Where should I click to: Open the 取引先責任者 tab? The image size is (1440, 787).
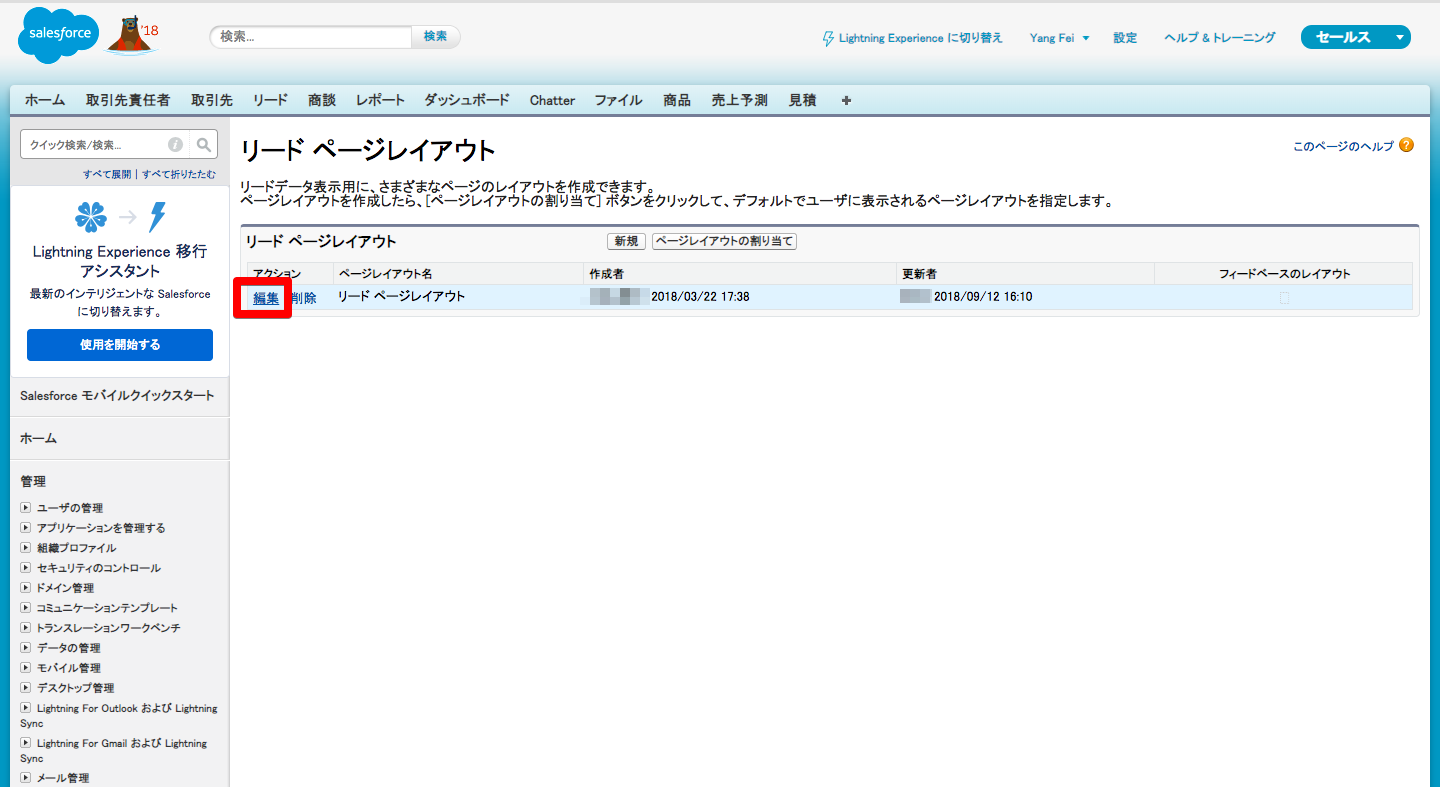[128, 100]
